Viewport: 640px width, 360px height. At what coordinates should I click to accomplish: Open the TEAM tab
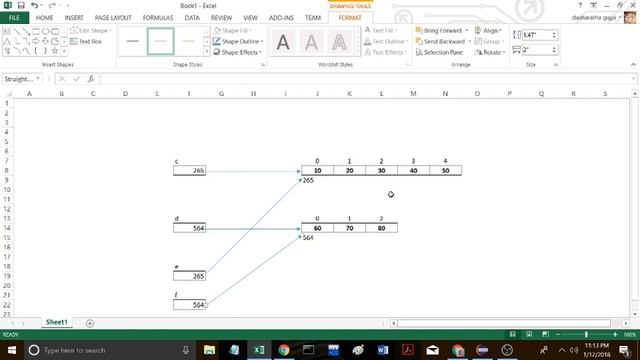[x=313, y=18]
